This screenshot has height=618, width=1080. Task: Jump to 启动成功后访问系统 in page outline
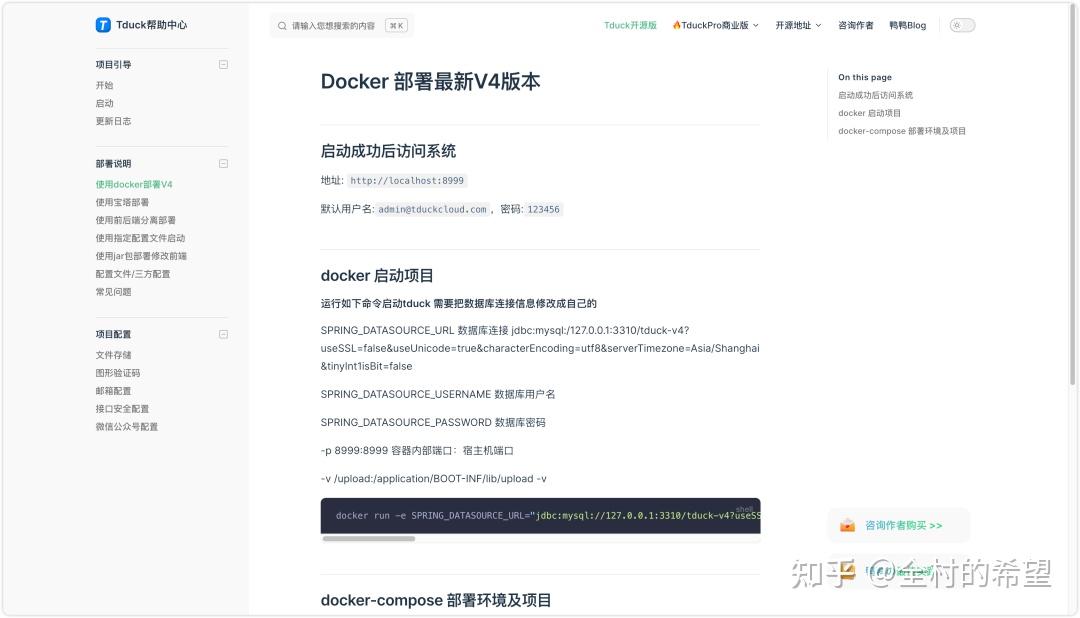coord(875,95)
